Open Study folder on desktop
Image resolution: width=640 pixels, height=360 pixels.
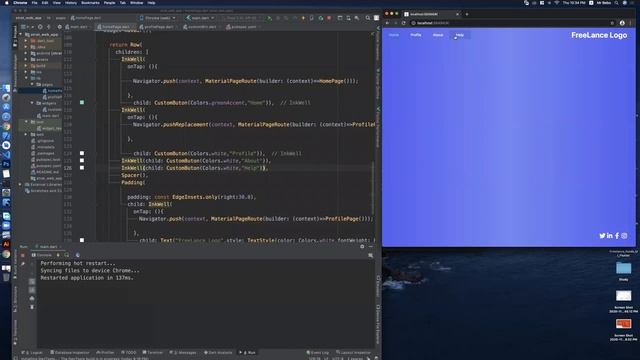[623, 271]
